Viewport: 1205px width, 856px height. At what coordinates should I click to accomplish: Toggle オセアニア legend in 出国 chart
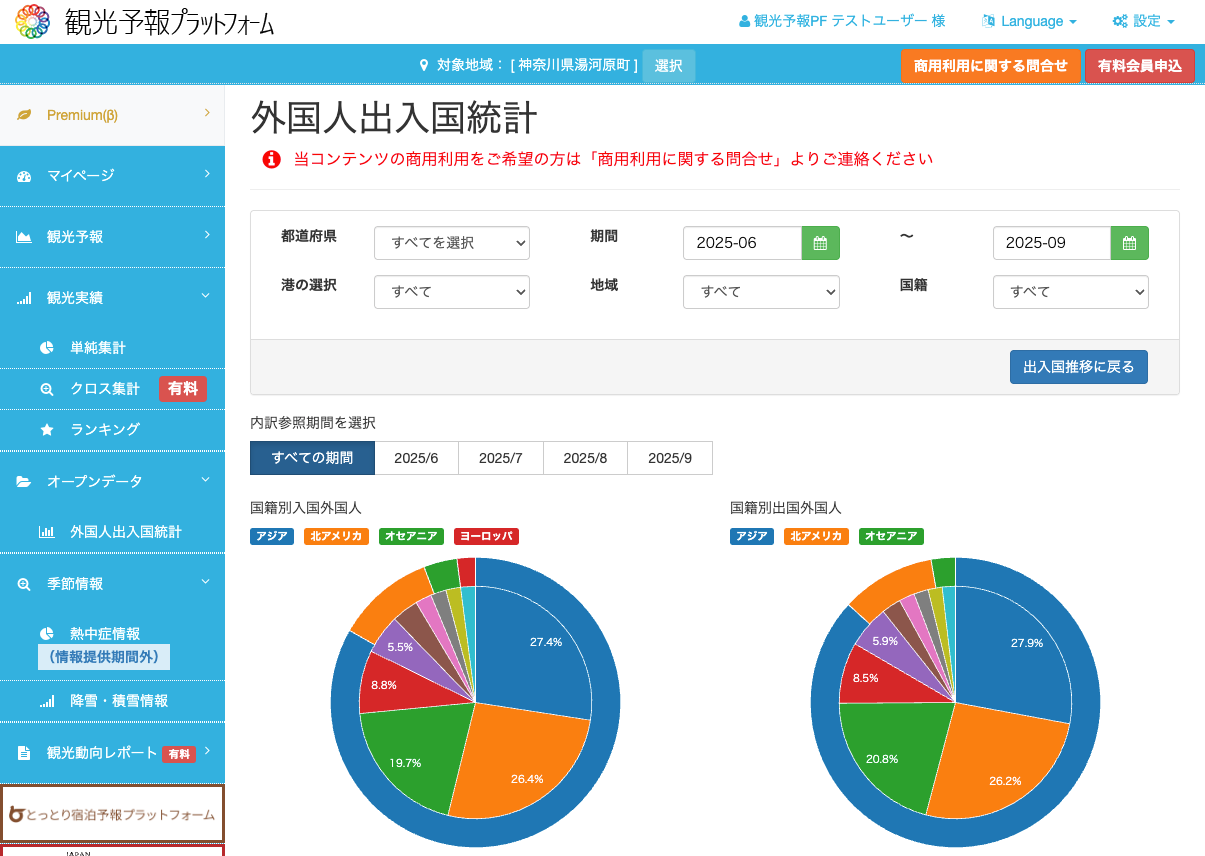(891, 536)
